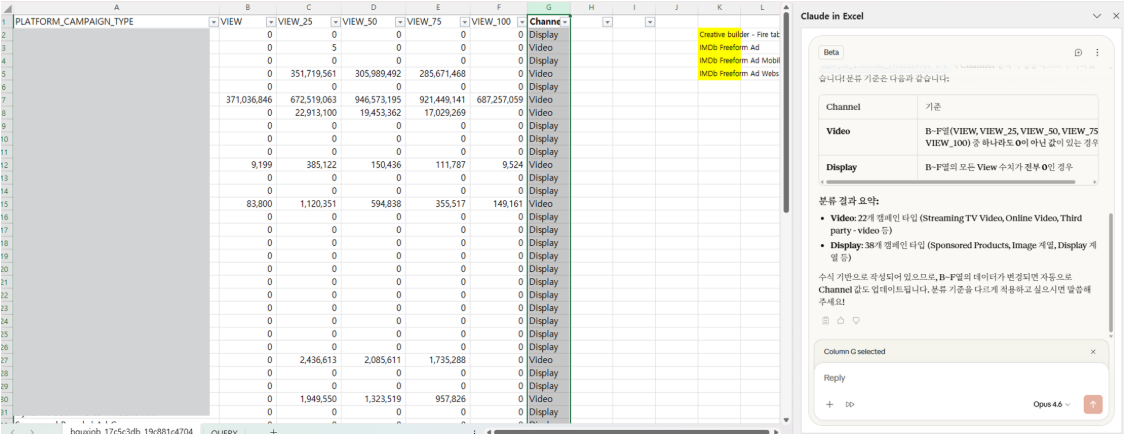Switch to the QUERY sheet tab
The image size is (1126, 435).
point(224,431)
